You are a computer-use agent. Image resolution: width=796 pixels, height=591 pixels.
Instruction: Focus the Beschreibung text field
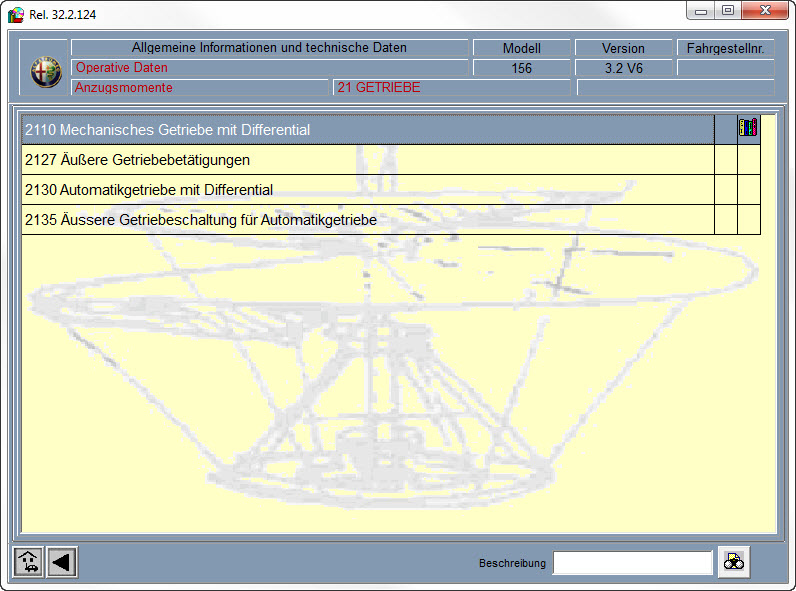632,563
